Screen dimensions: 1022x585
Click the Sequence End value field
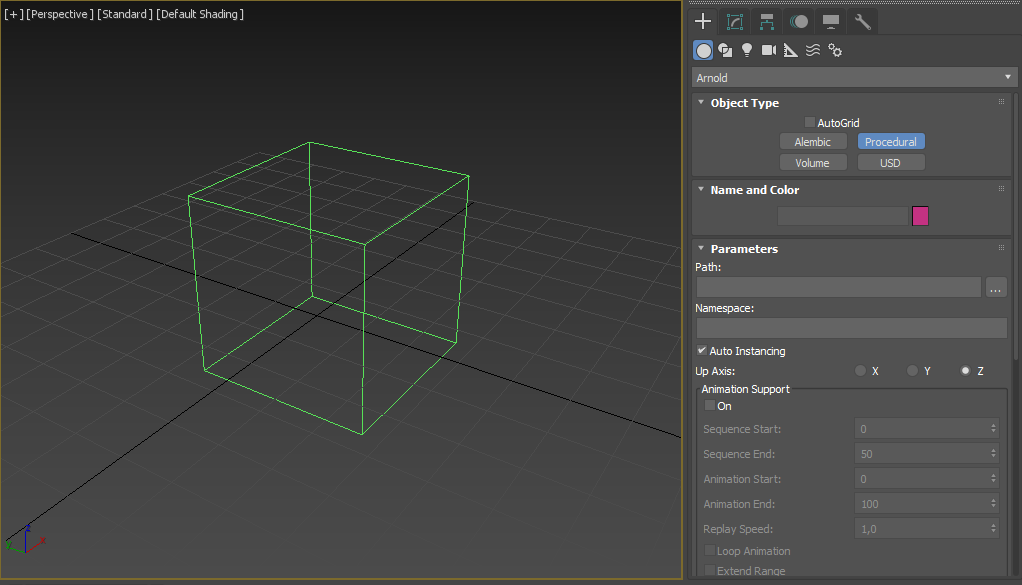pos(922,453)
